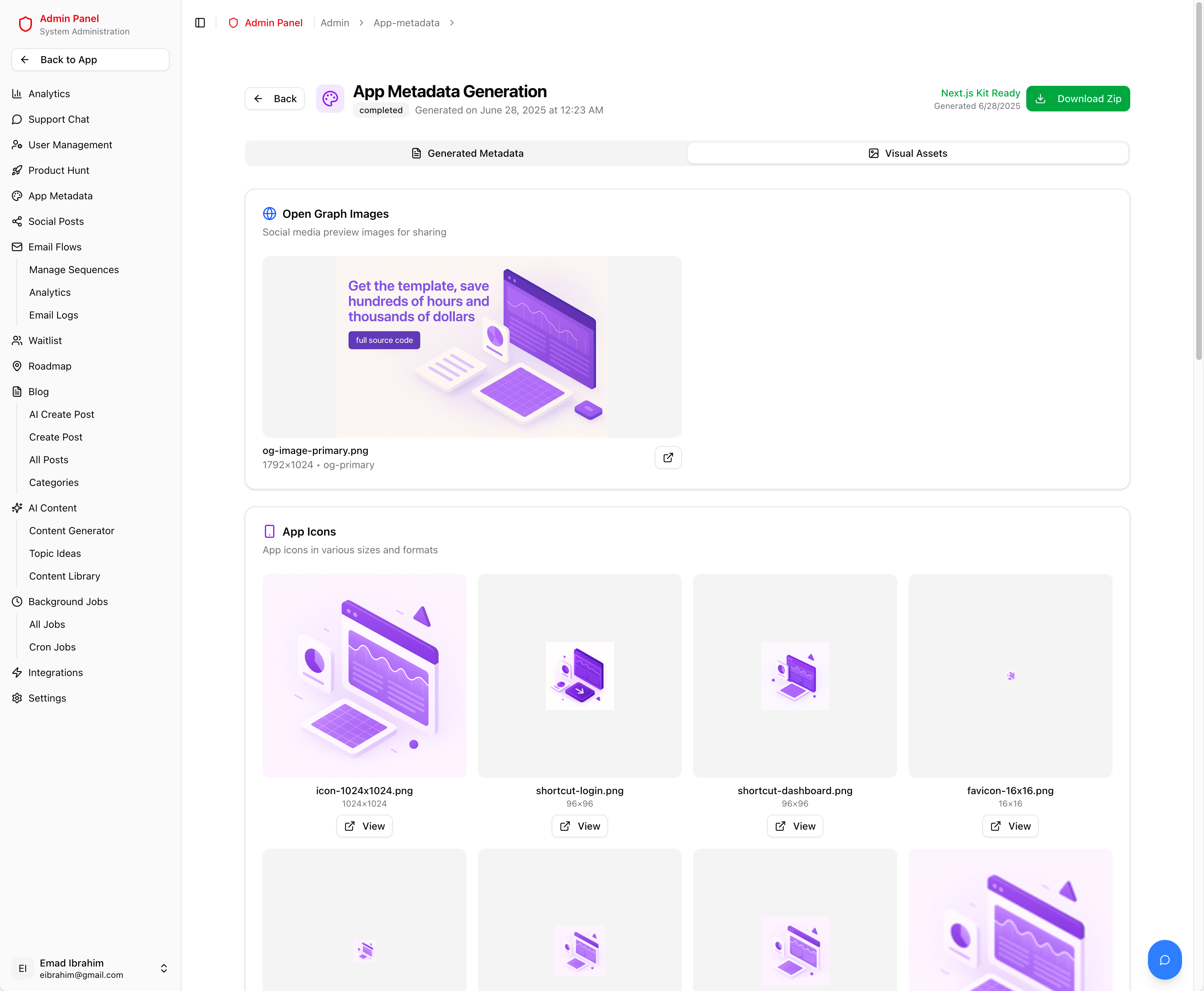Screen dimensions: 1204x991
Task: Click the Roadmap pin icon
Action: 17,366
